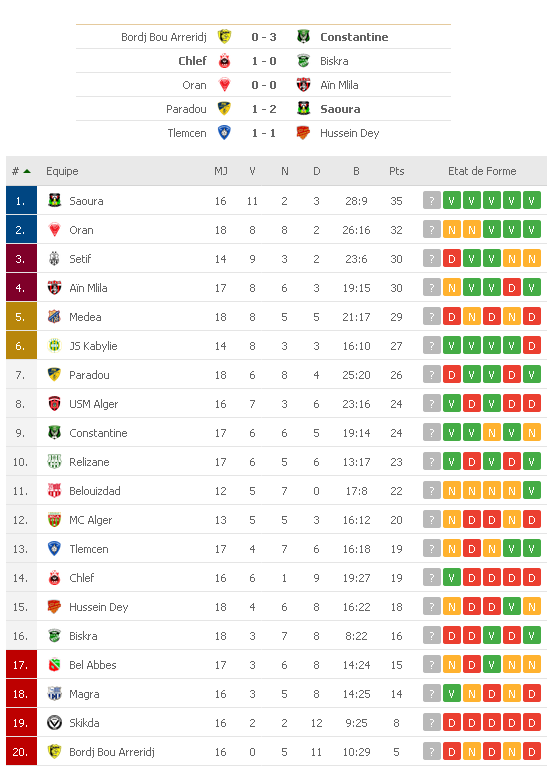Open the Bordj Bou Arreridj link in the standings
The width and height of the screenshot is (550, 768).
click(112, 751)
